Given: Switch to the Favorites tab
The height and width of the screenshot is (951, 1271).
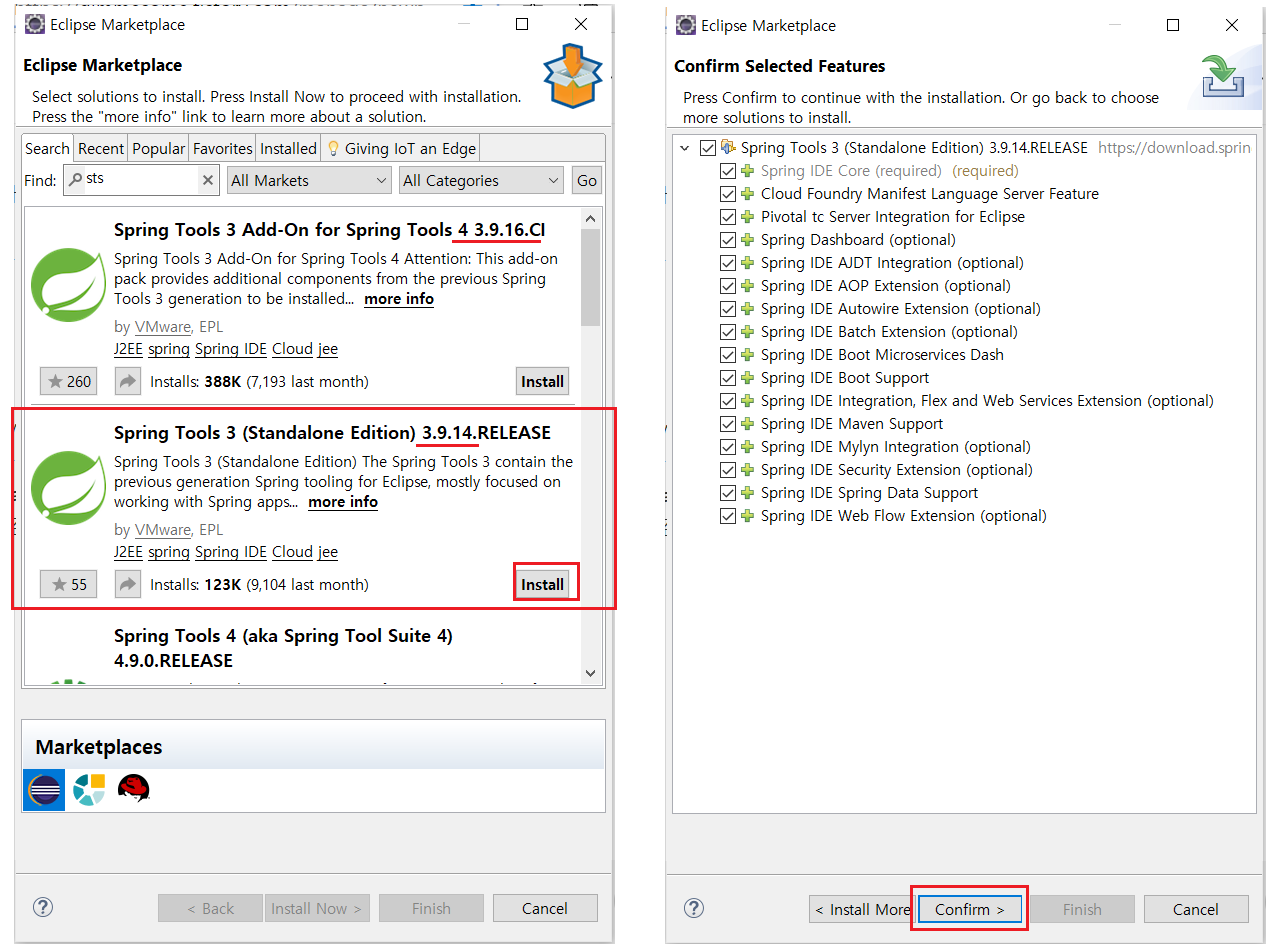Looking at the screenshot, I should pyautogui.click(x=223, y=148).
